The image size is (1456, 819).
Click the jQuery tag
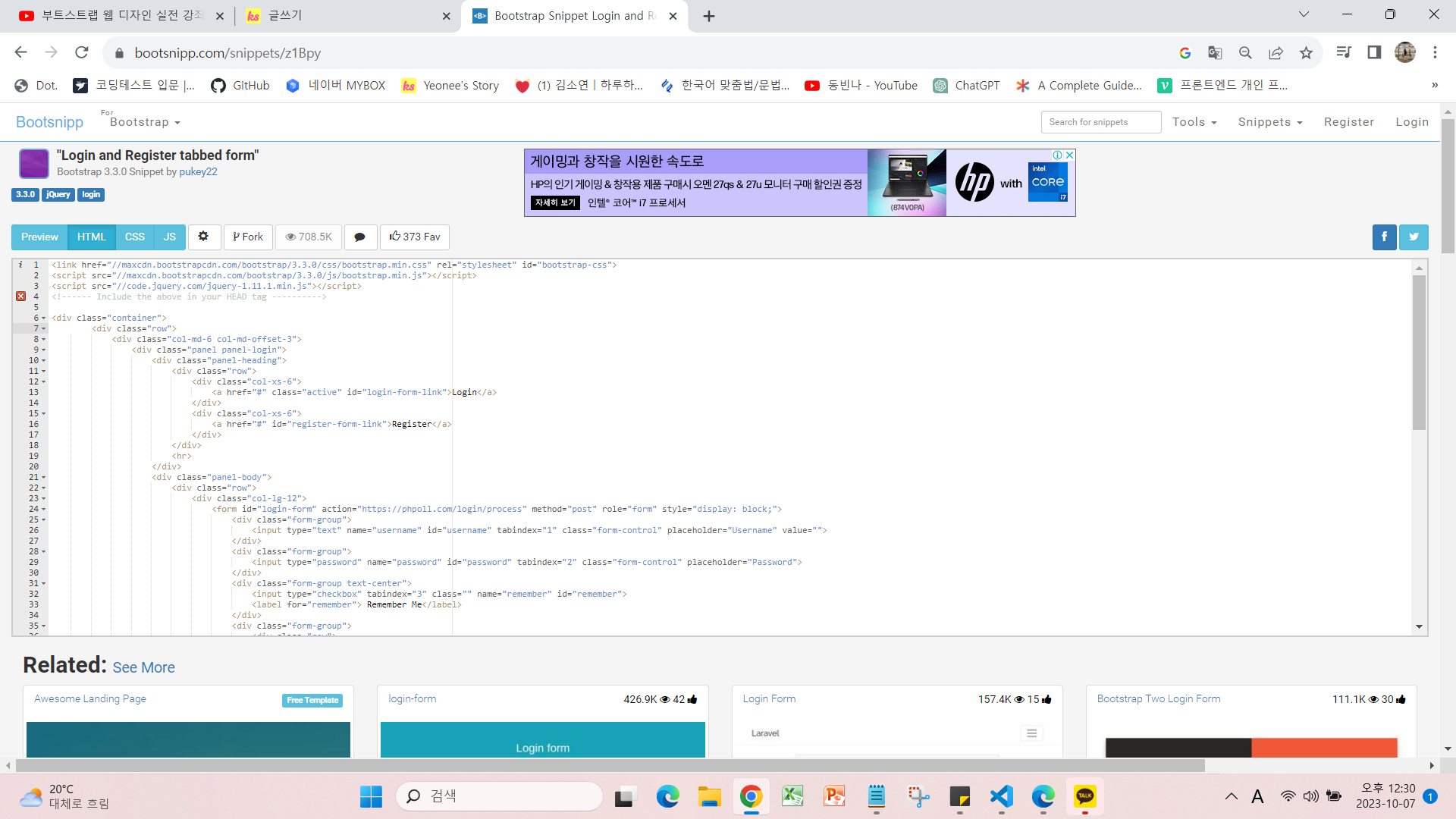click(x=58, y=195)
